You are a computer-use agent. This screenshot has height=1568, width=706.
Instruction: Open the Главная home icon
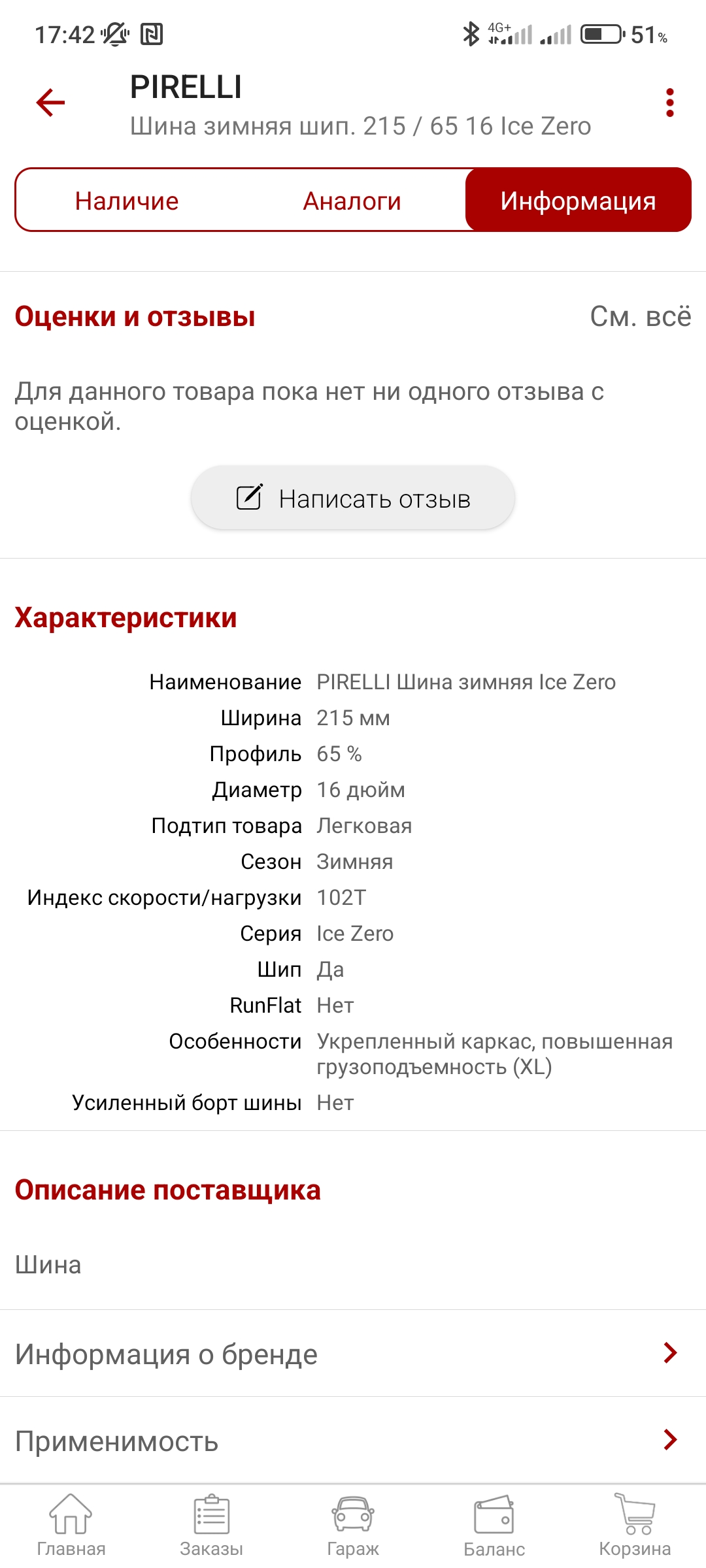(71, 1514)
